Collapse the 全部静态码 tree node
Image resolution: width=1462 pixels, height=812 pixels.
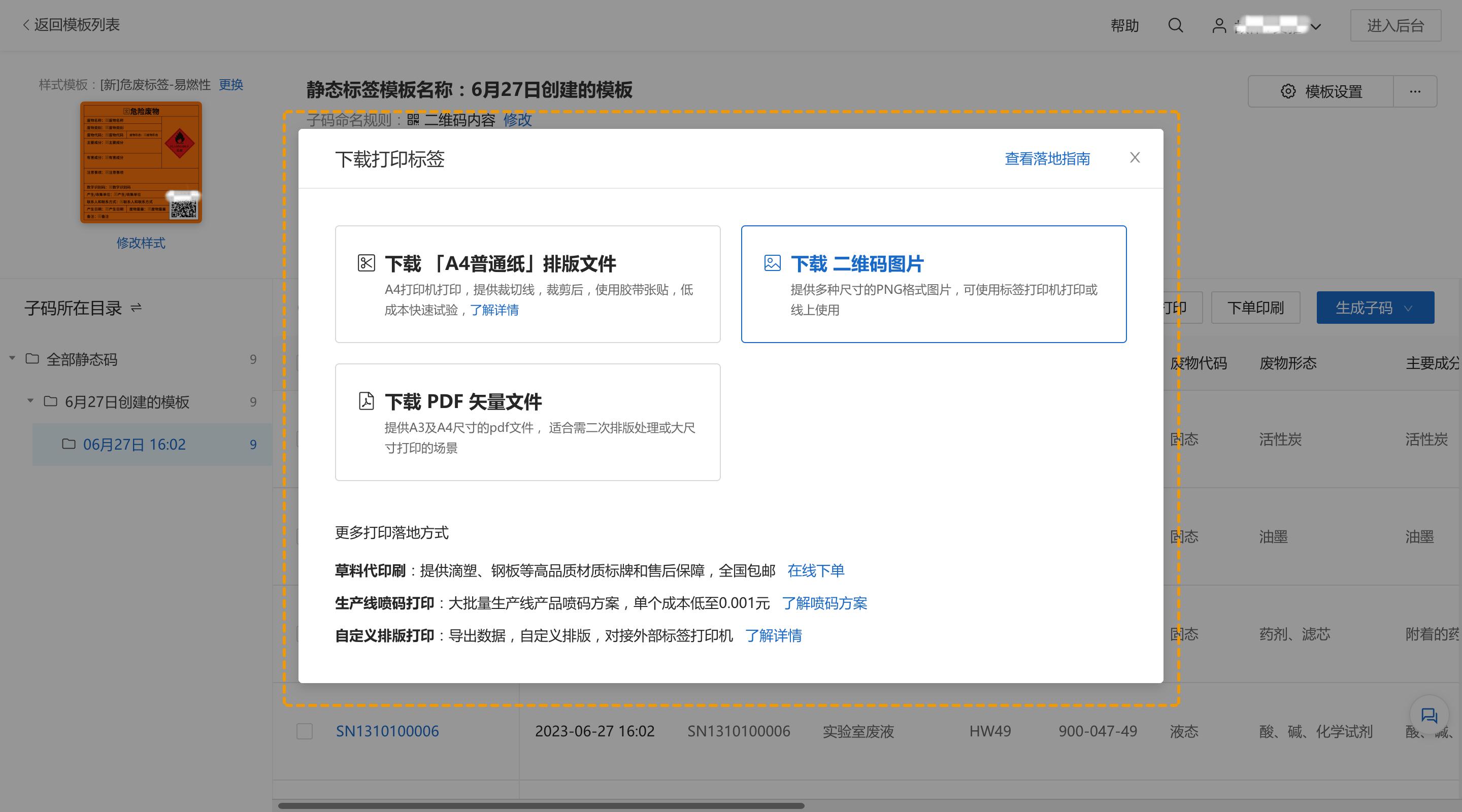point(13,359)
